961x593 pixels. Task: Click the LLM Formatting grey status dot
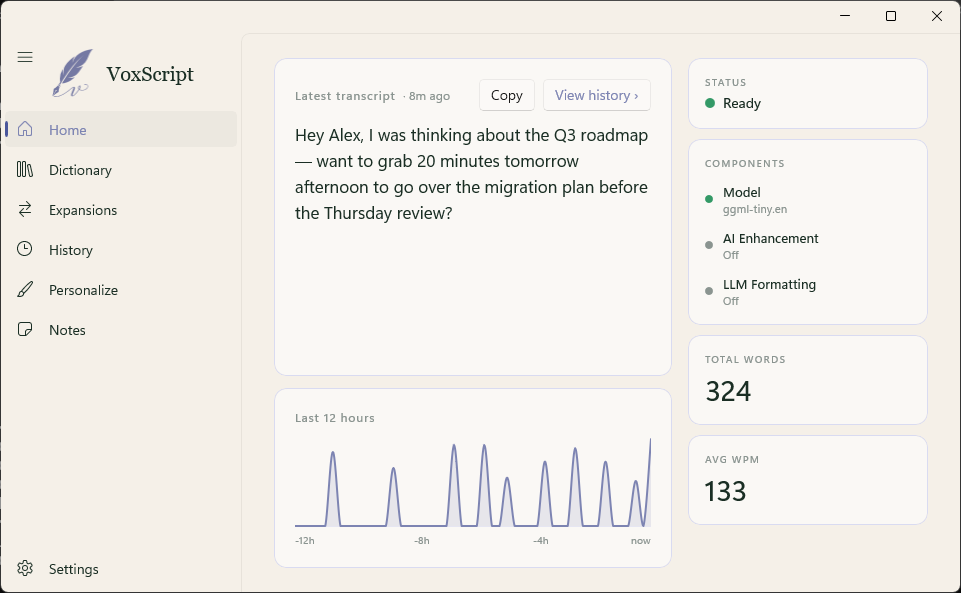pyautogui.click(x=709, y=291)
